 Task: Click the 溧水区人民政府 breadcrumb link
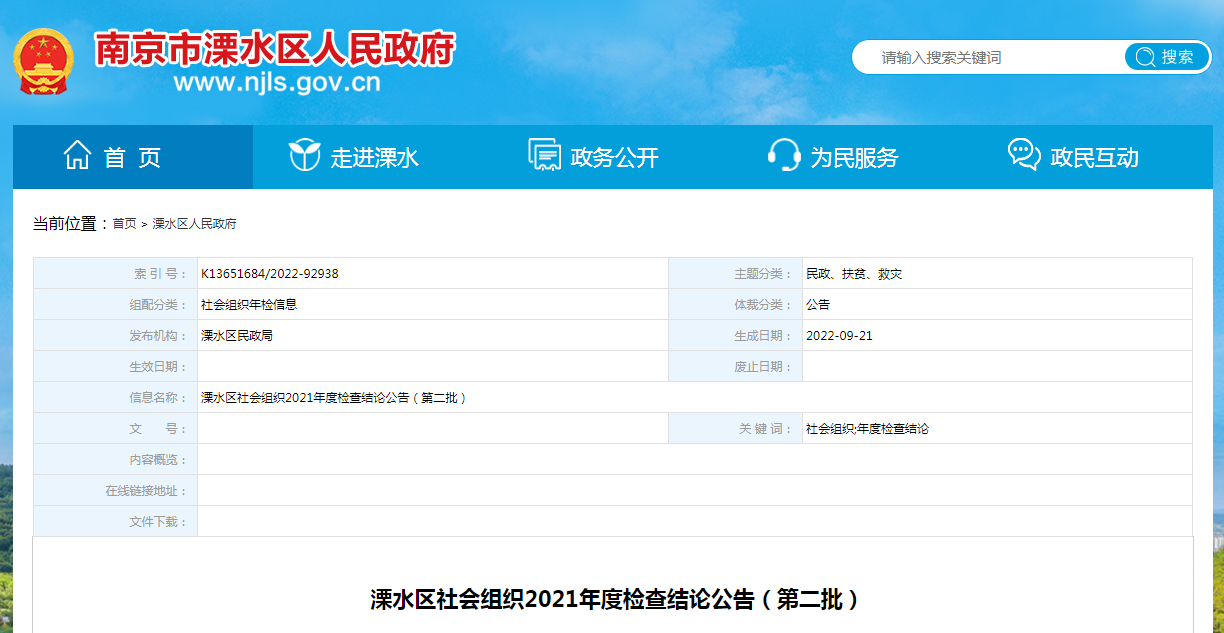point(194,224)
